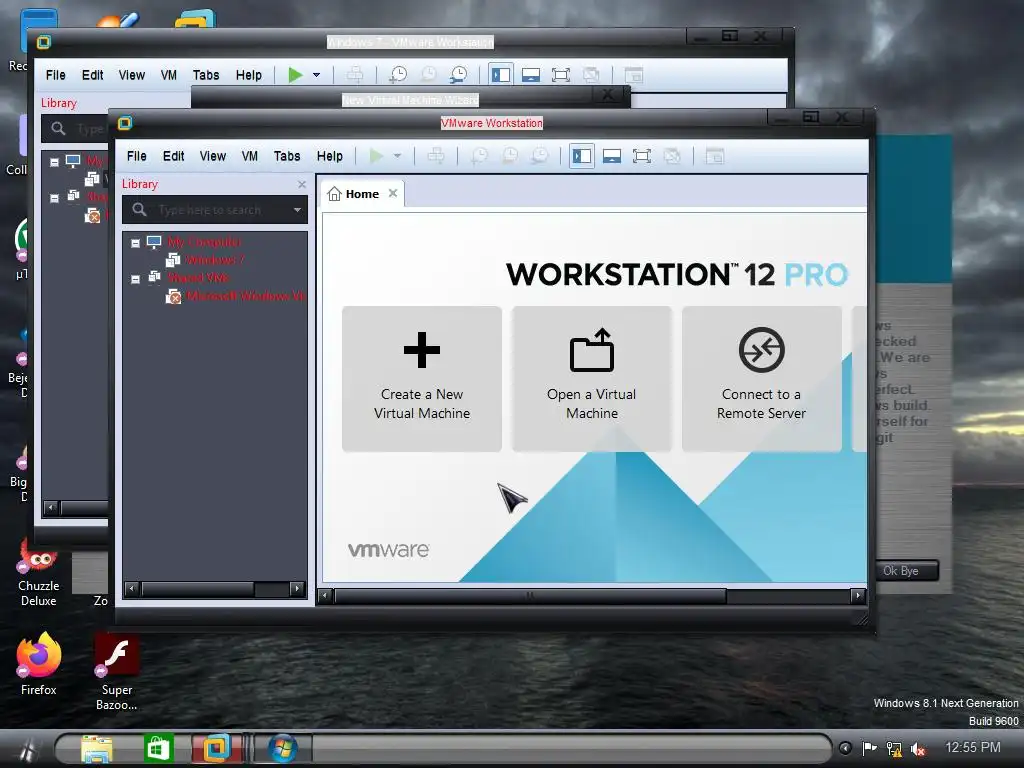The width and height of the screenshot is (1024, 768).
Task: Click the Create a New Virtual Machine tile
Action: 422,379
